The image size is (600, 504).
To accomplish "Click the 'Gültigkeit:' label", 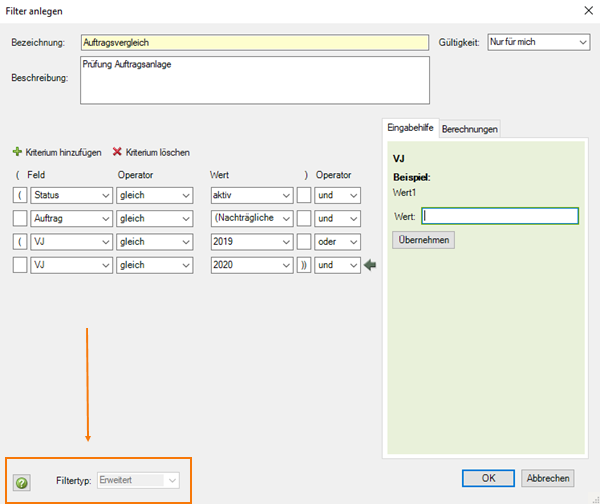I will [x=459, y=42].
